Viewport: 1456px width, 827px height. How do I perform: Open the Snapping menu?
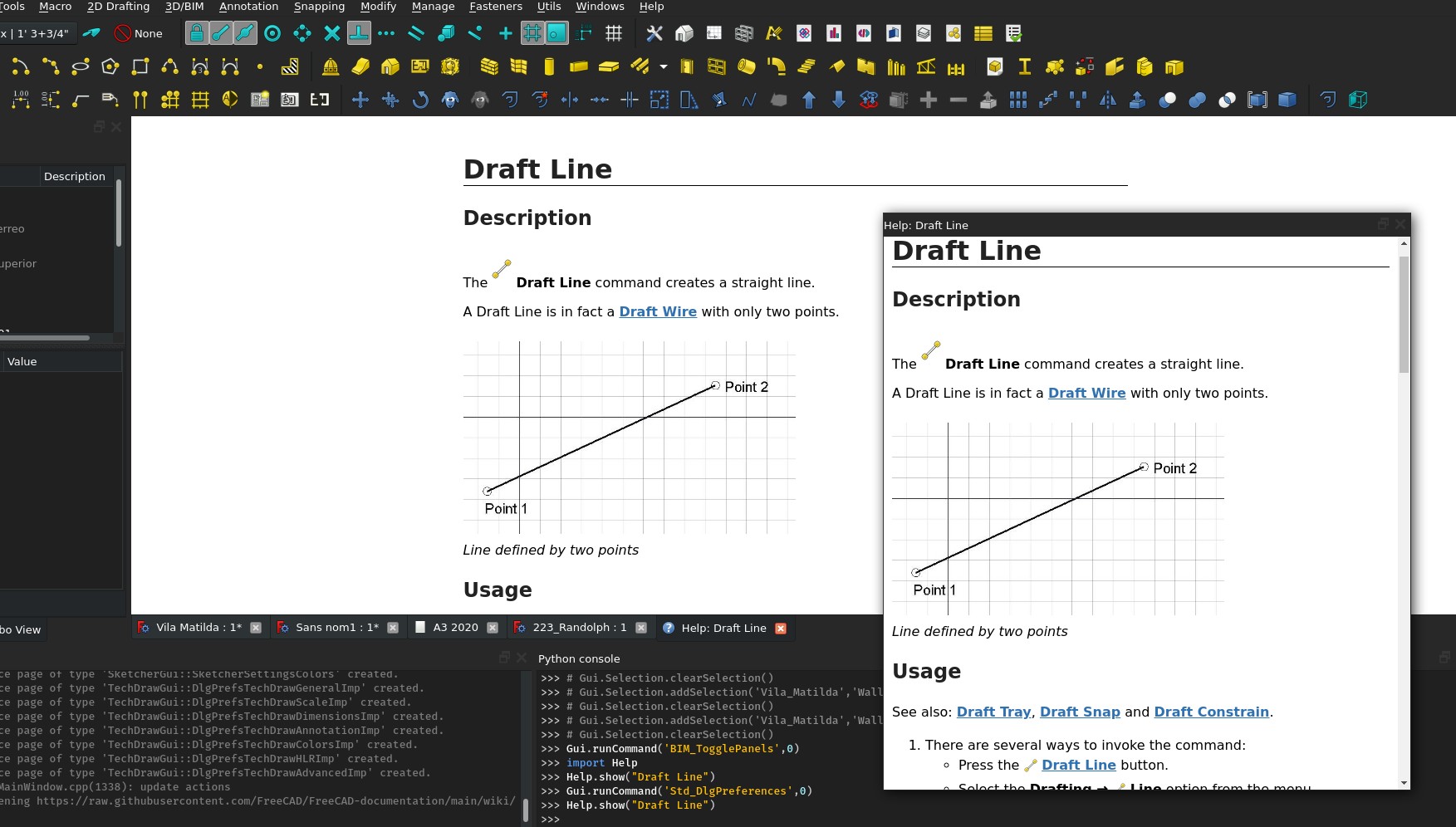(319, 7)
